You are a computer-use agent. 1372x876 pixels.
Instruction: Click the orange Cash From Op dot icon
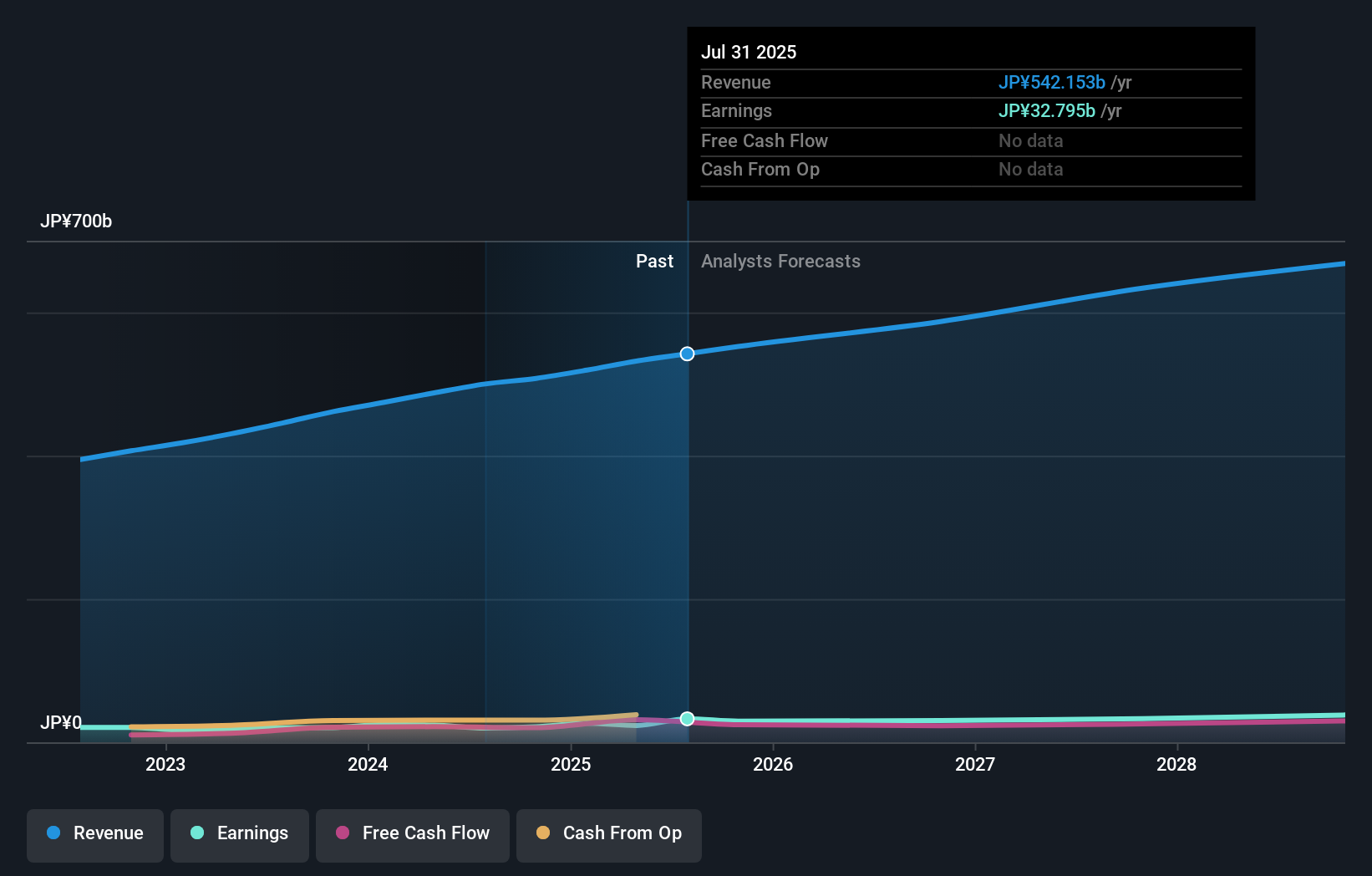coord(543,833)
